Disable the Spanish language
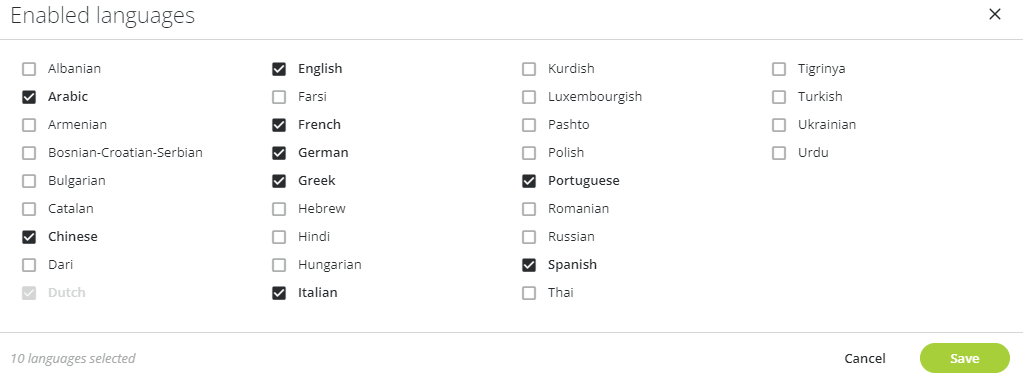This screenshot has width=1023, height=376. click(x=528, y=265)
